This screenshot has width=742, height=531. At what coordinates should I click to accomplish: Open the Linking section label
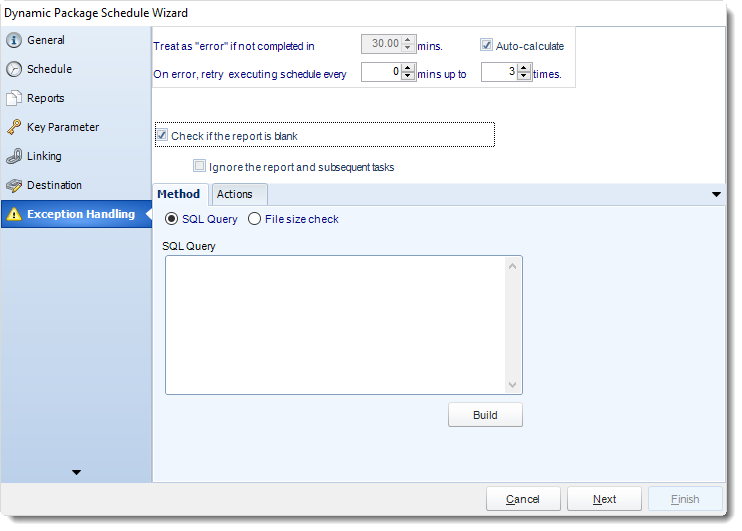44,156
